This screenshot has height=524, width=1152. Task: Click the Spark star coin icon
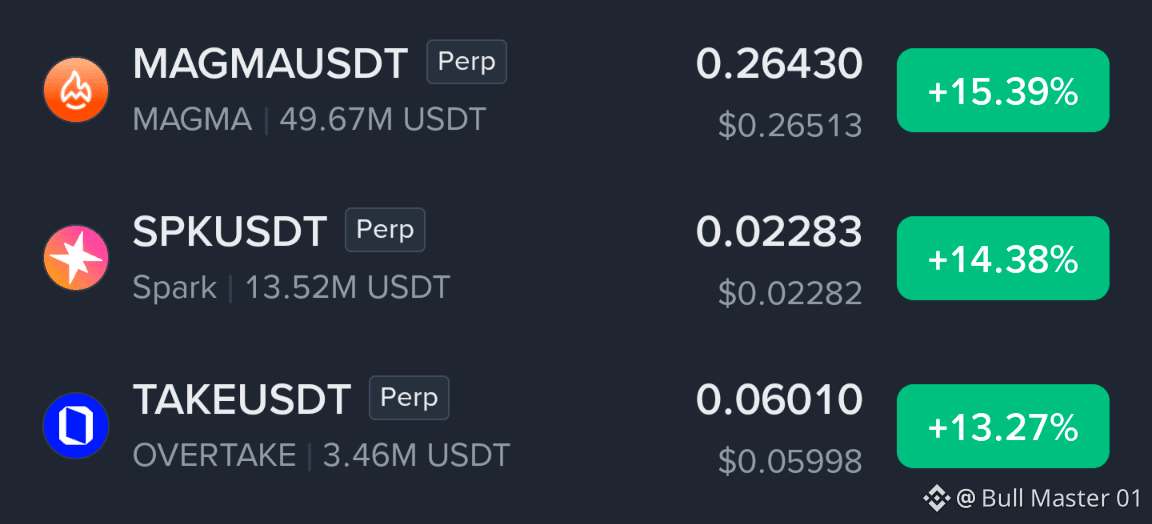point(76,258)
